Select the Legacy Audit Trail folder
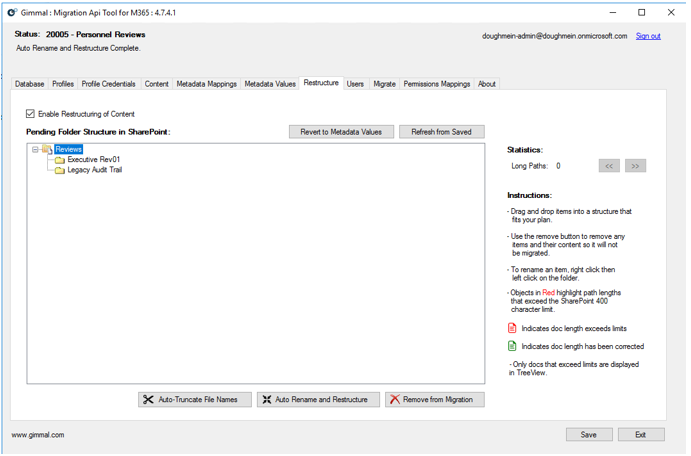Image resolution: width=691 pixels, height=456 pixels. (x=94, y=170)
